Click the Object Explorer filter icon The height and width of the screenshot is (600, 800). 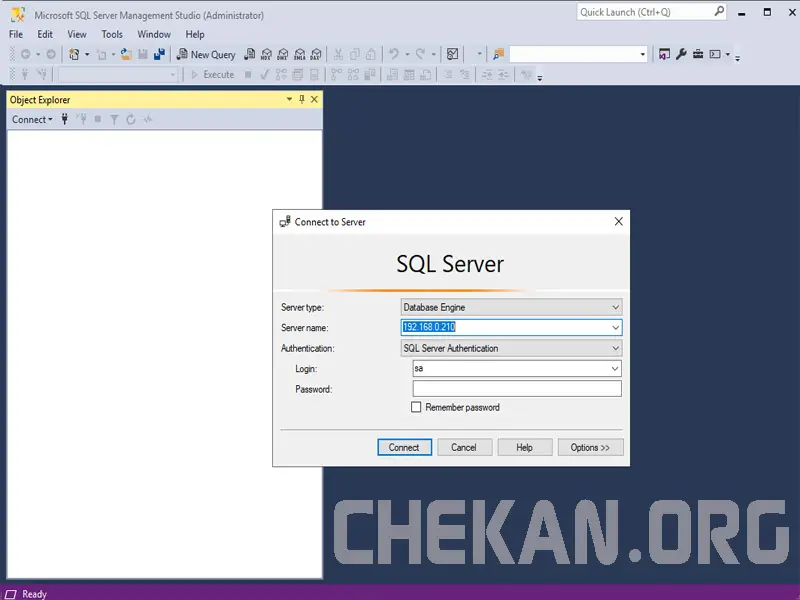tap(114, 119)
